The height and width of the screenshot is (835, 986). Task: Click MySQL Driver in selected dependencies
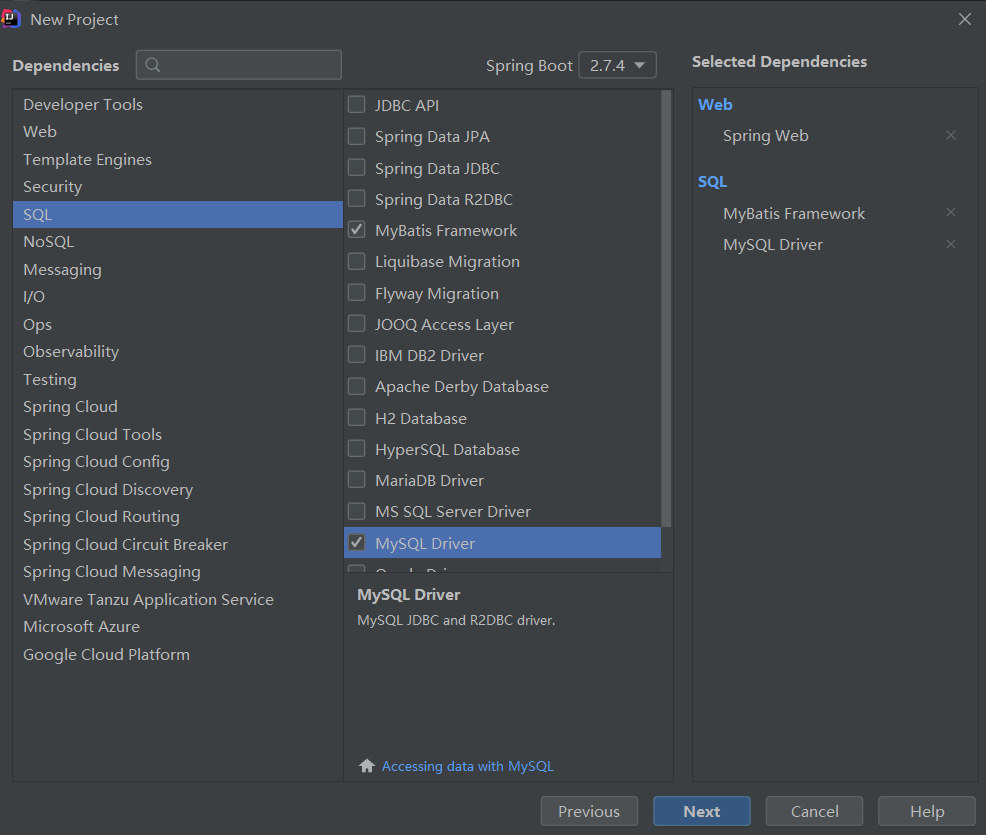pos(773,245)
